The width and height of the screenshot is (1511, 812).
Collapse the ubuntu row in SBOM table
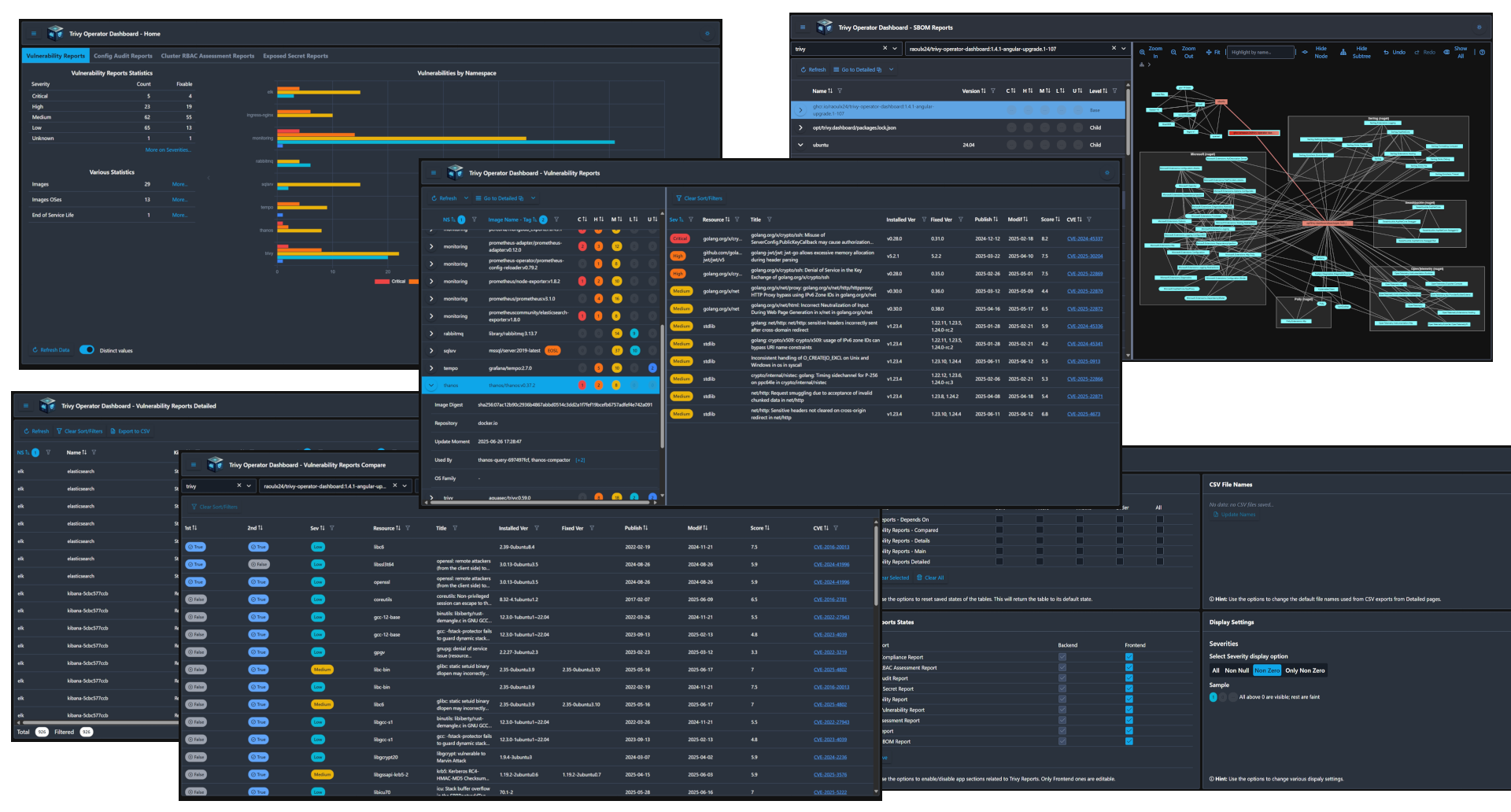point(800,145)
